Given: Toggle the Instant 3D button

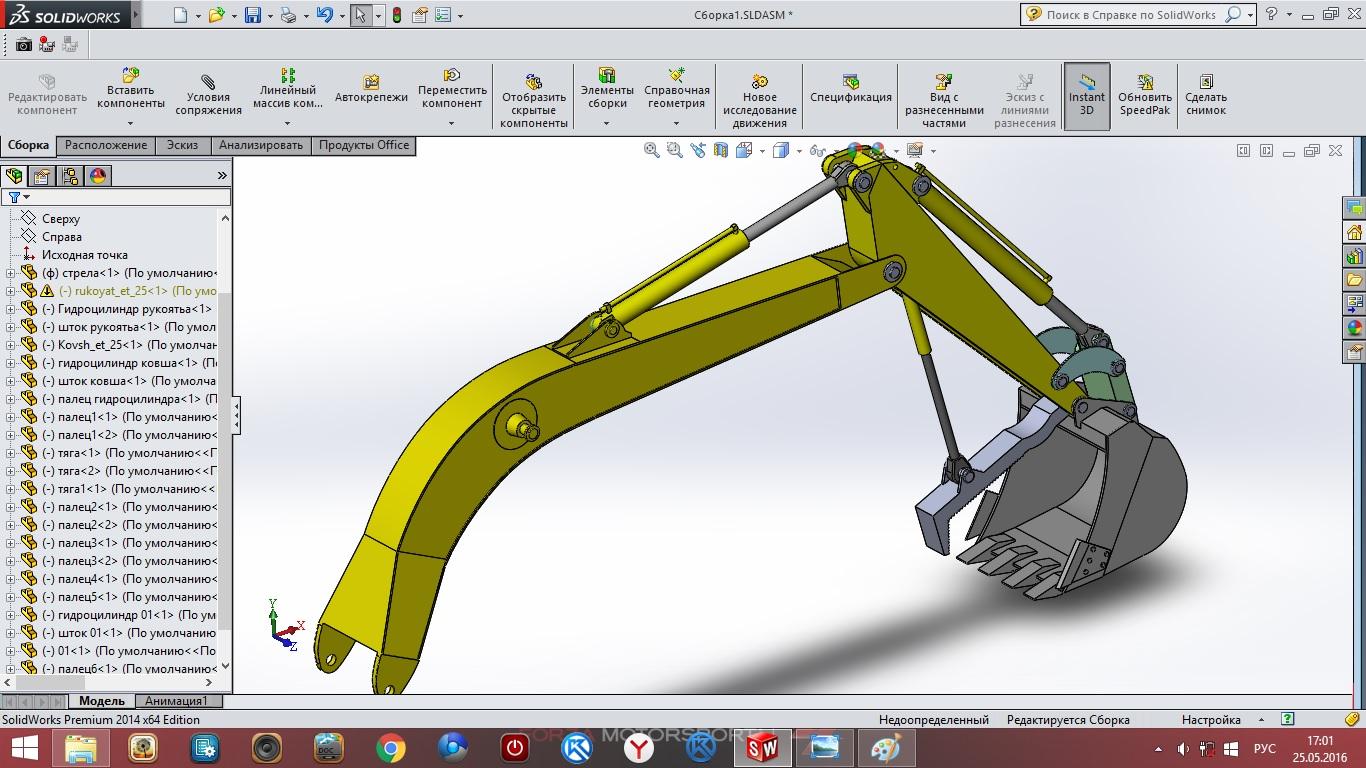Looking at the screenshot, I should 1086,97.
